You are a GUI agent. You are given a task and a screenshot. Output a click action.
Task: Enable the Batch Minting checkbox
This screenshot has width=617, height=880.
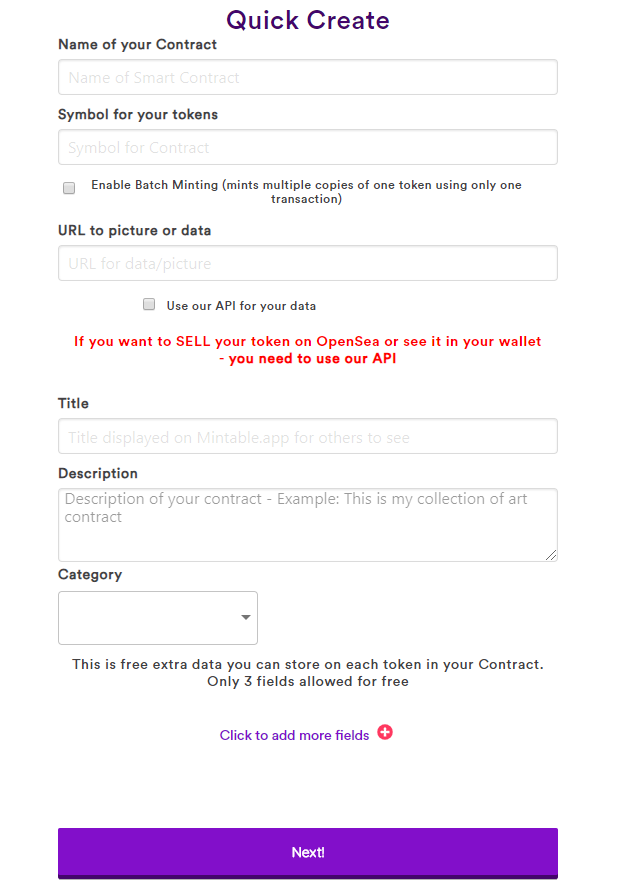pyautogui.click(x=69, y=188)
